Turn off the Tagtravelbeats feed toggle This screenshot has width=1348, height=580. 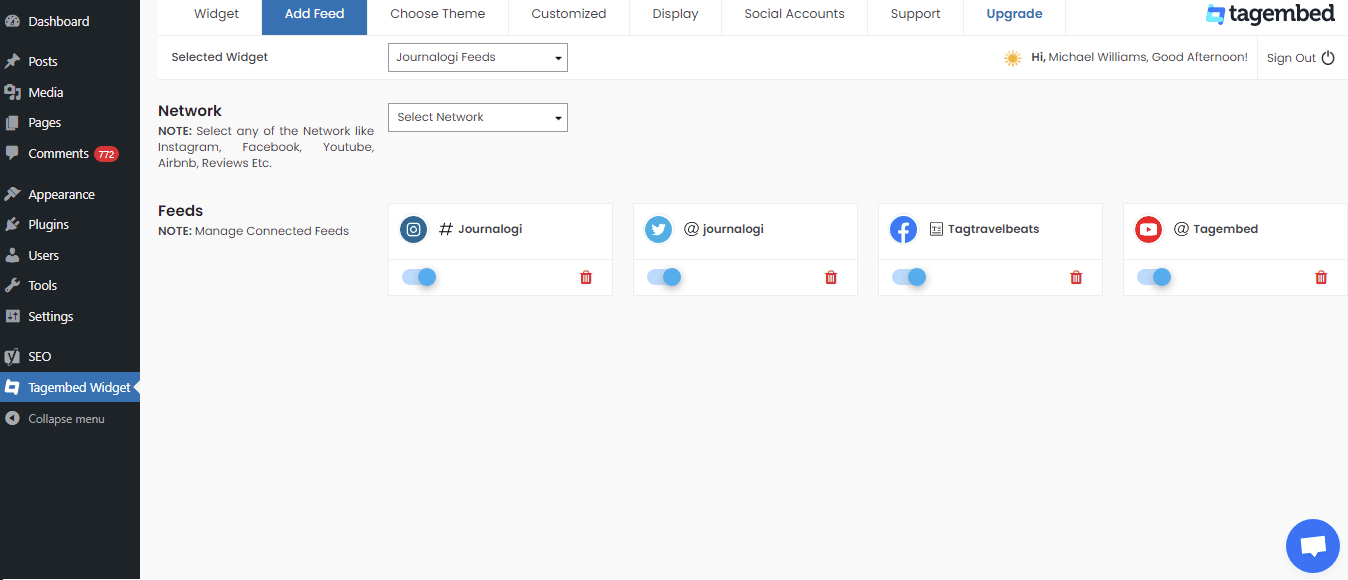point(909,277)
